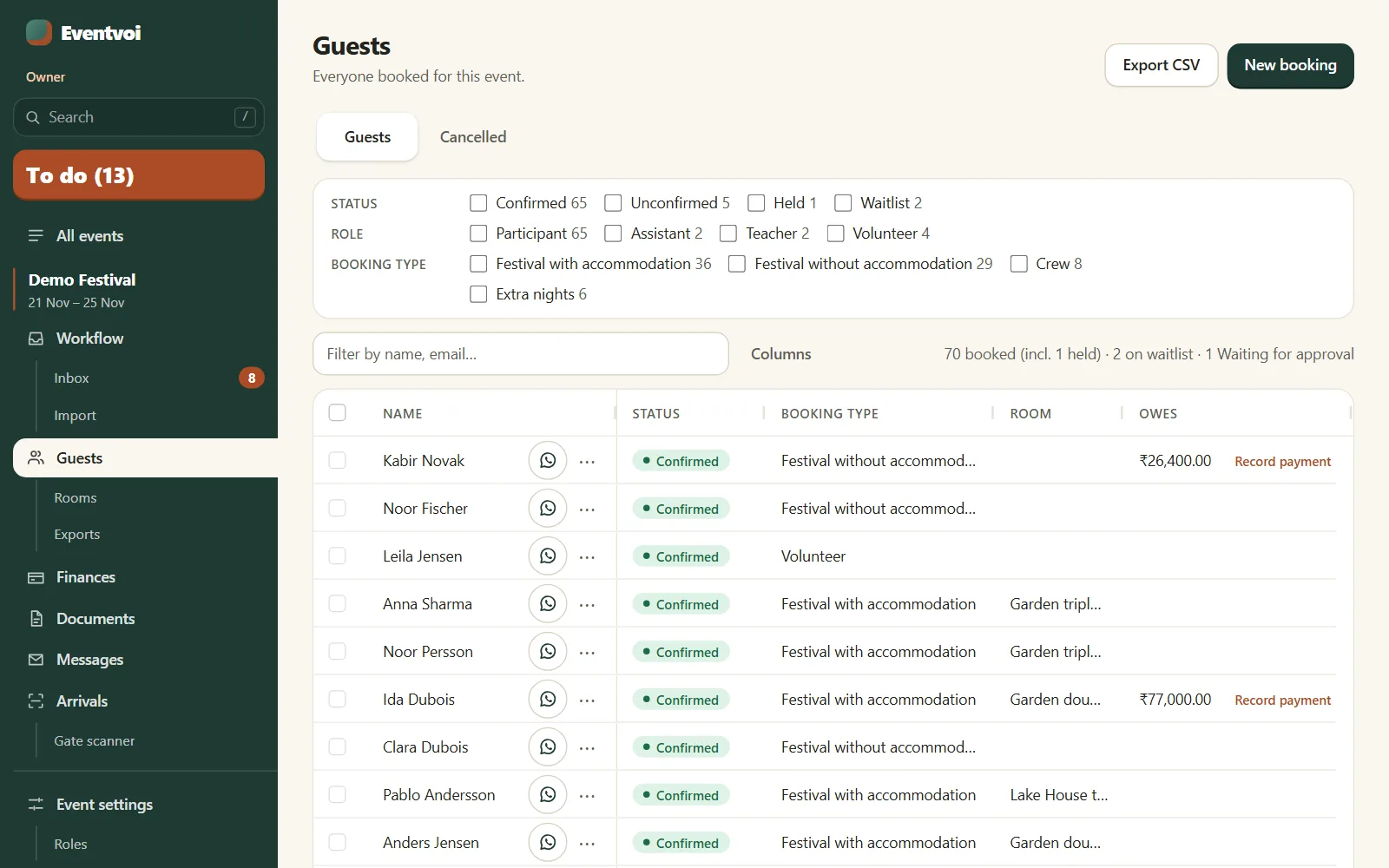
Task: Open more options for Anna Sharma
Action: click(588, 605)
